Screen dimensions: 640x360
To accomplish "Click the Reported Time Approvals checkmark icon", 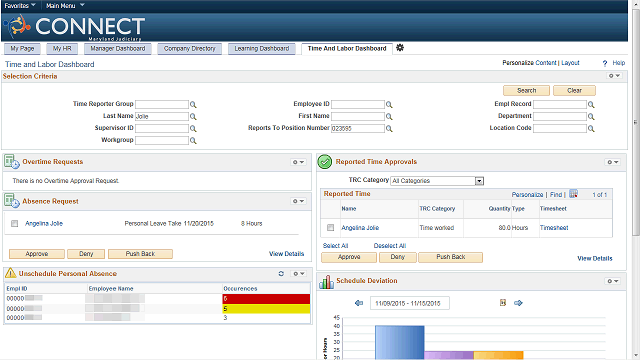I will tap(324, 162).
